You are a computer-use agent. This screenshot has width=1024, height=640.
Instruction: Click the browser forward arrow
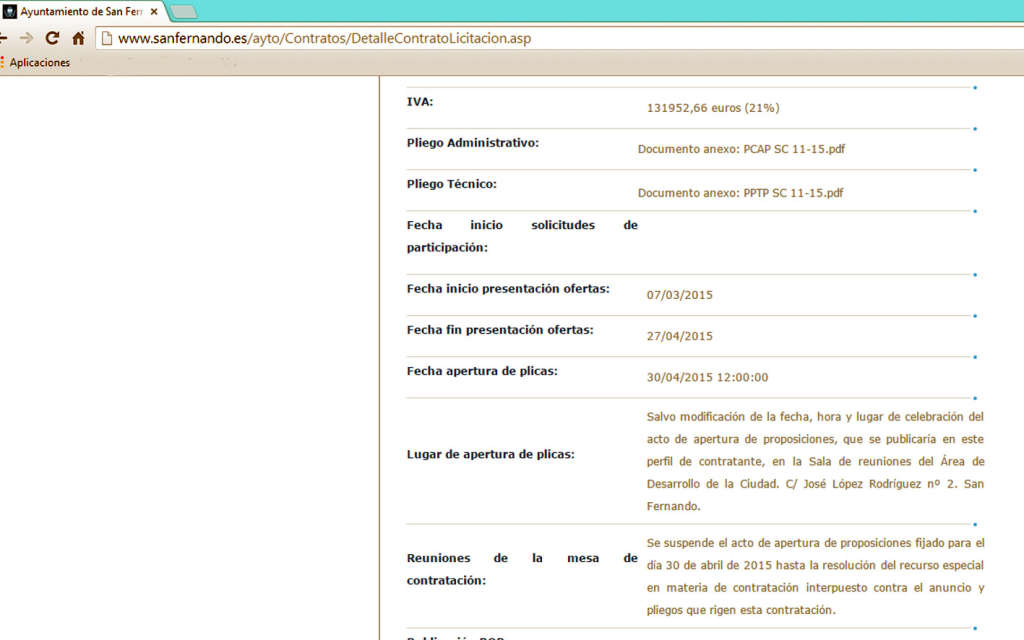27,39
